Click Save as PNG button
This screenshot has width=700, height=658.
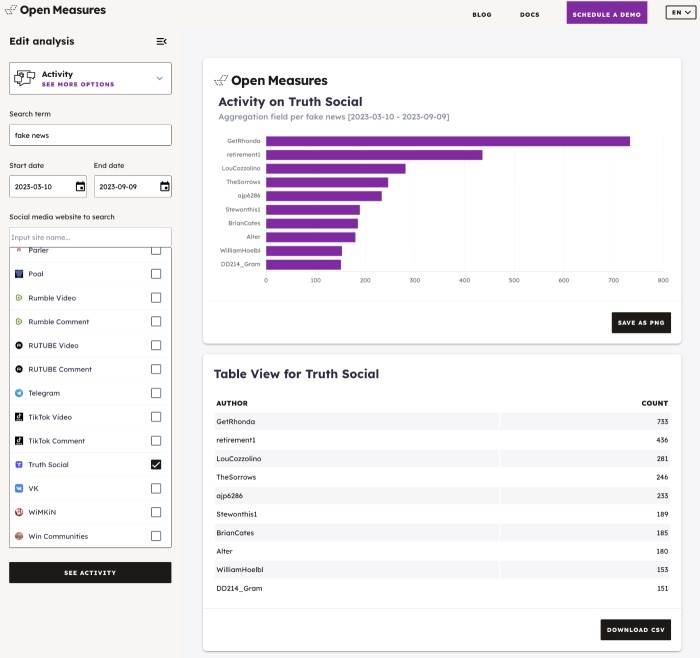pos(641,322)
